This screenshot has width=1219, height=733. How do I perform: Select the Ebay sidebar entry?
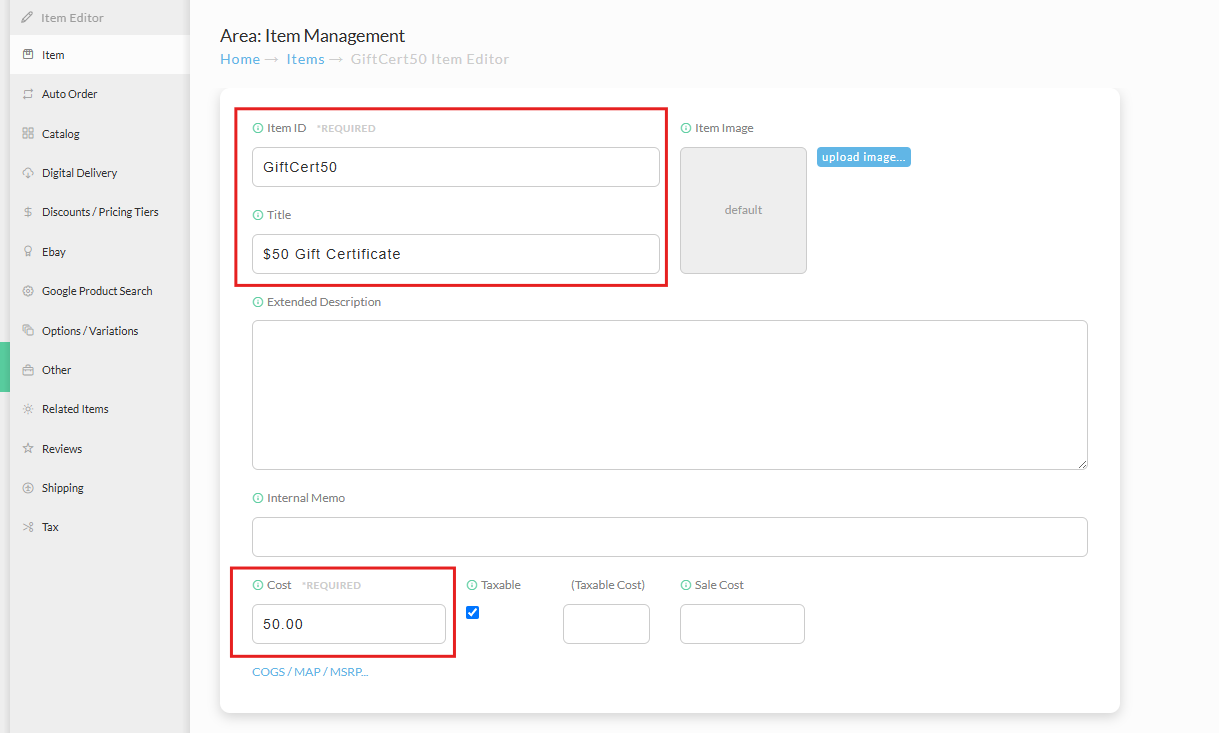(100, 252)
